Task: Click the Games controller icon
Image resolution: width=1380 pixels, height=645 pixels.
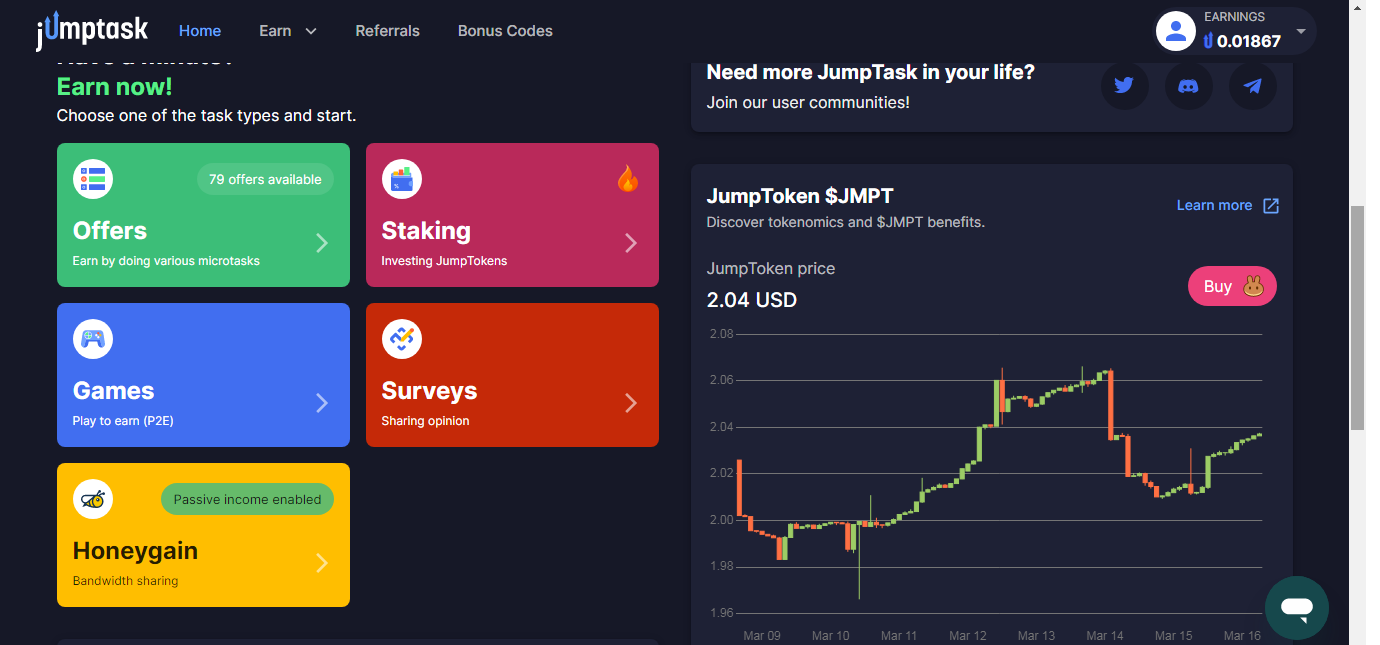Action: tap(93, 339)
